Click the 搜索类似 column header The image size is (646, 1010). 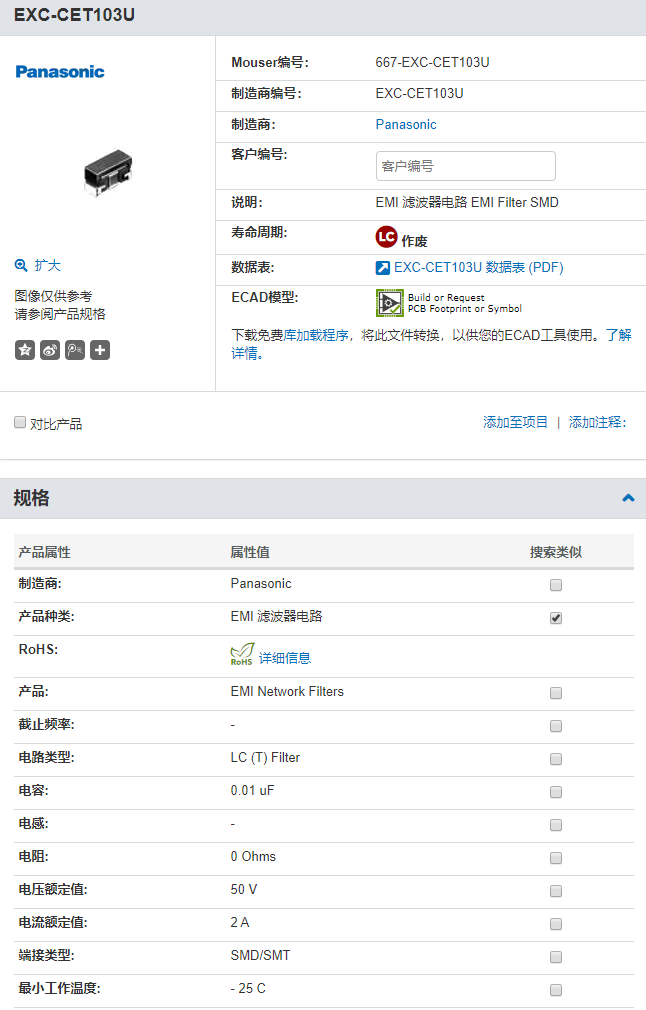[x=556, y=552]
